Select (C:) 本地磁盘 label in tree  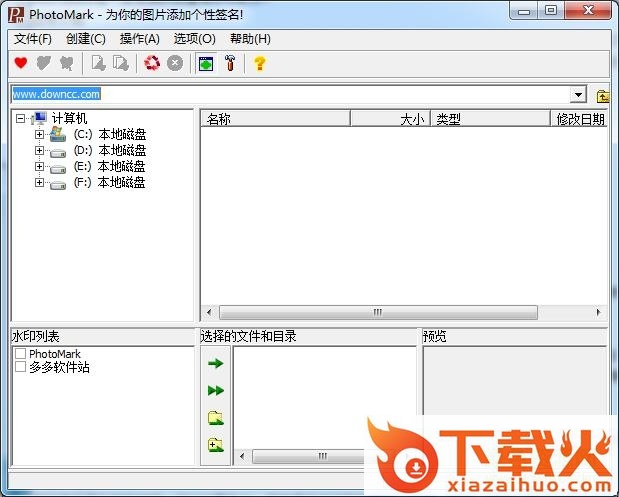pyautogui.click(x=110, y=134)
